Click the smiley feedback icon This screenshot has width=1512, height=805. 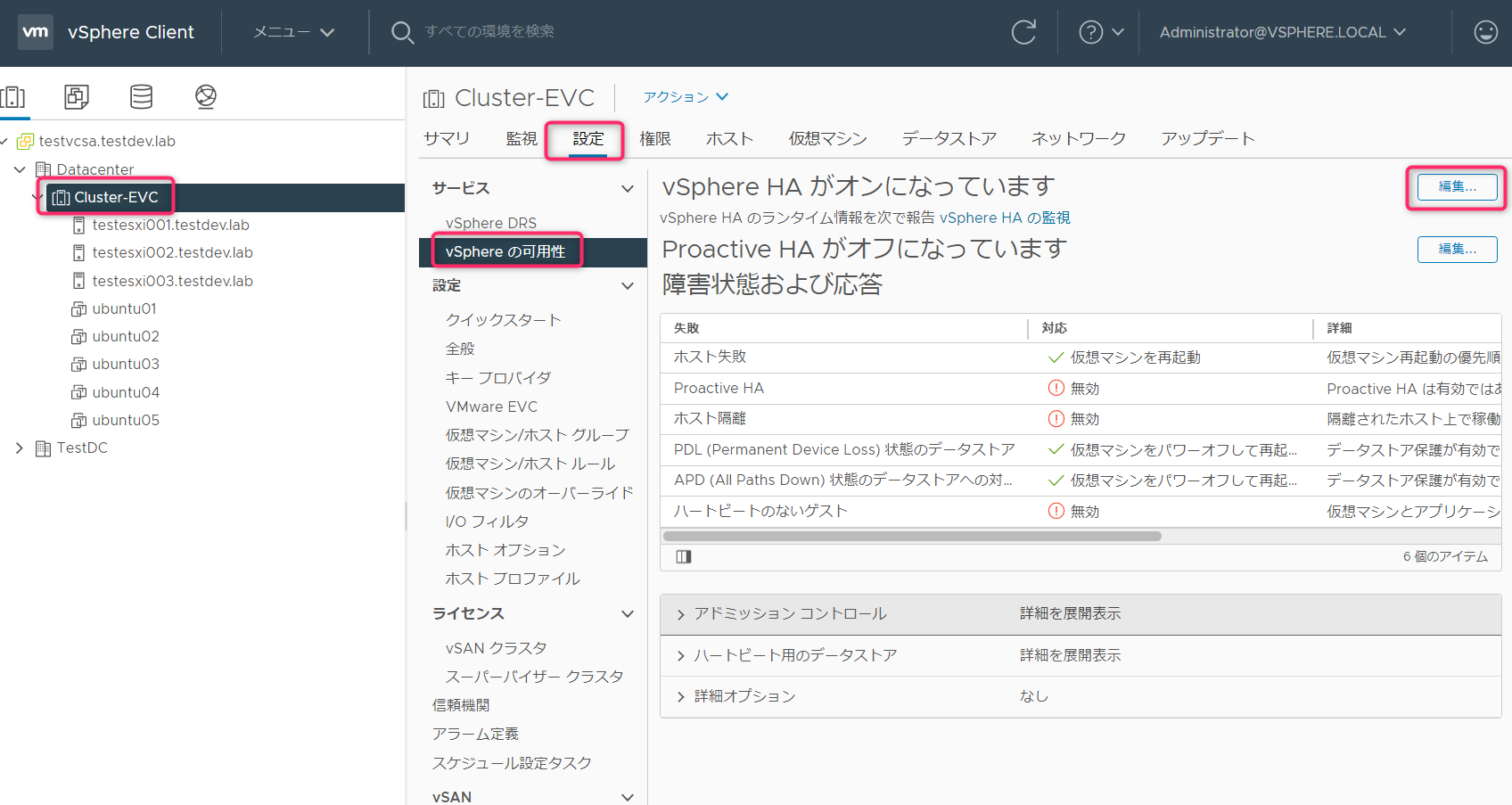pyautogui.click(x=1485, y=32)
